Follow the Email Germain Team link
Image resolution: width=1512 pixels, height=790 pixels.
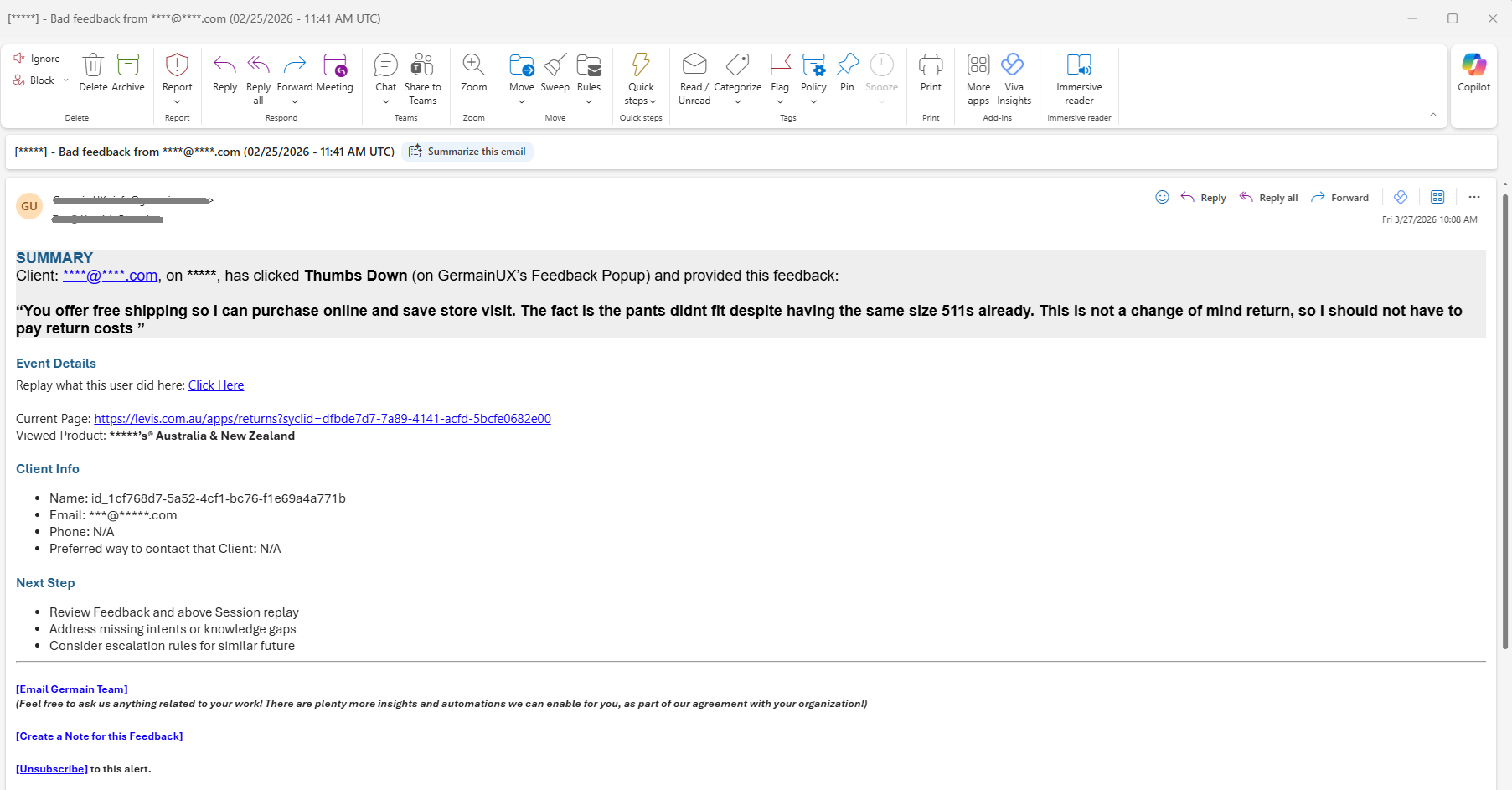pos(72,689)
